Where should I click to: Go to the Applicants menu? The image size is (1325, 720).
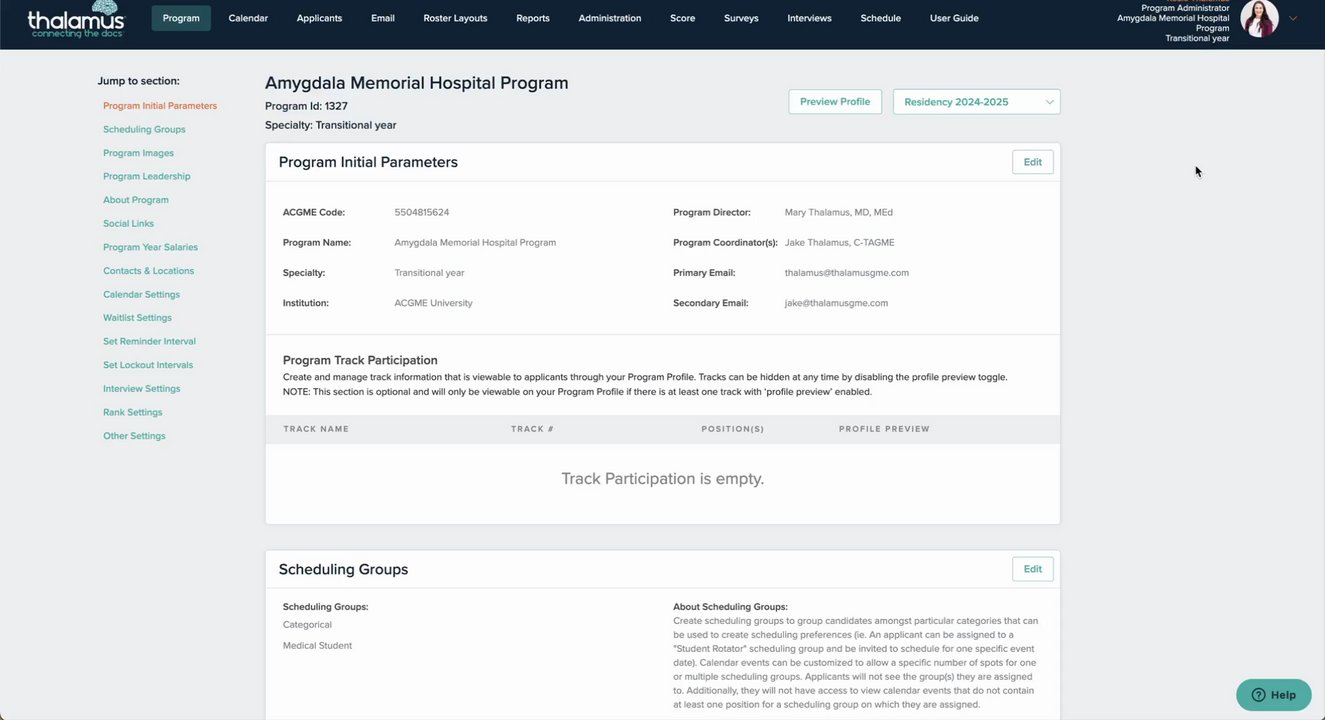(x=319, y=18)
